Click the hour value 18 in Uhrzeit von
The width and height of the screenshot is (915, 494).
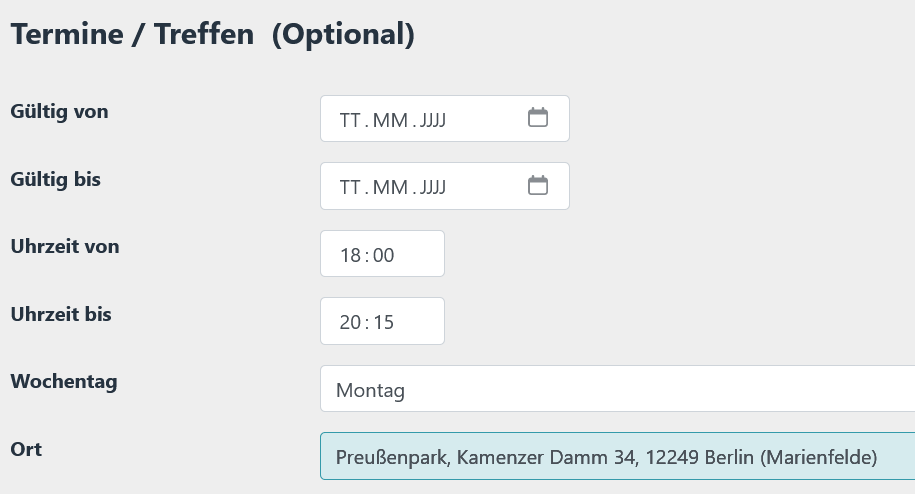point(350,255)
